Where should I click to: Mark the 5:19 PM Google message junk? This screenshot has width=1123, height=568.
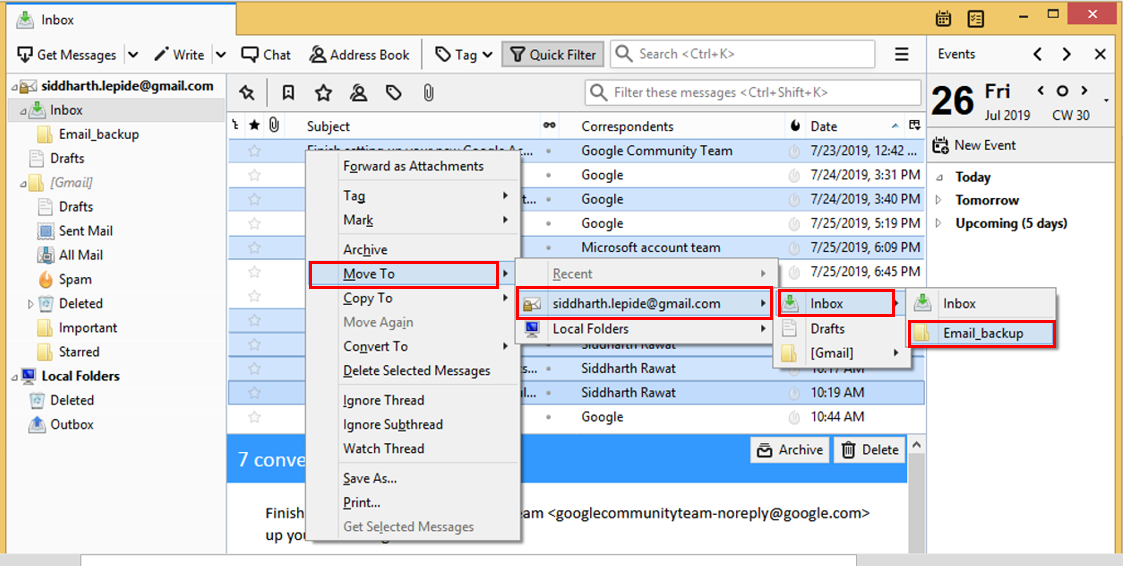794,223
